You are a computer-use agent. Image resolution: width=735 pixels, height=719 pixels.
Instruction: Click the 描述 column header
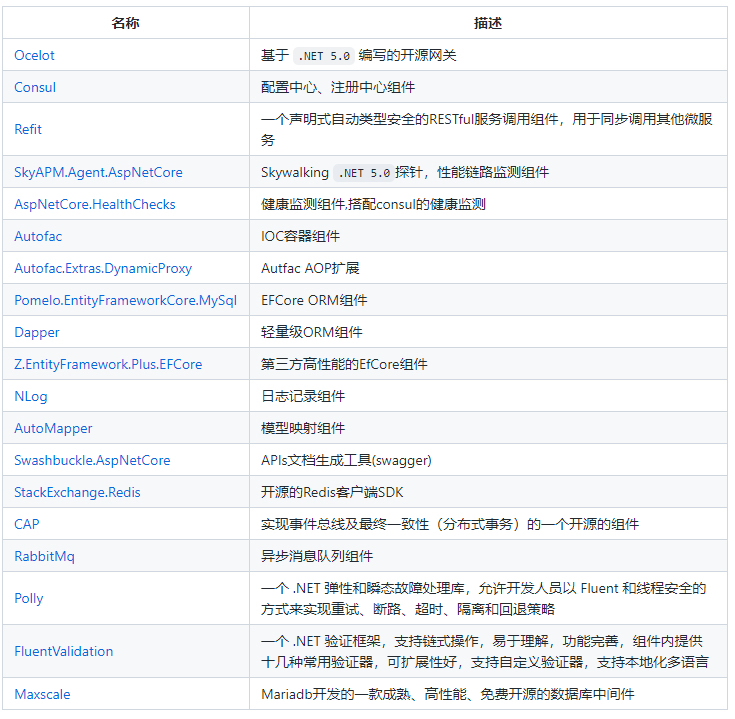click(488, 23)
